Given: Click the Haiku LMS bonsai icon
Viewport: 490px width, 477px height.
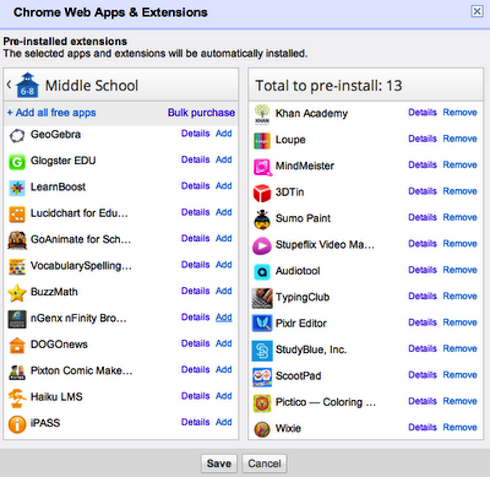Looking at the screenshot, I should [x=17, y=398].
